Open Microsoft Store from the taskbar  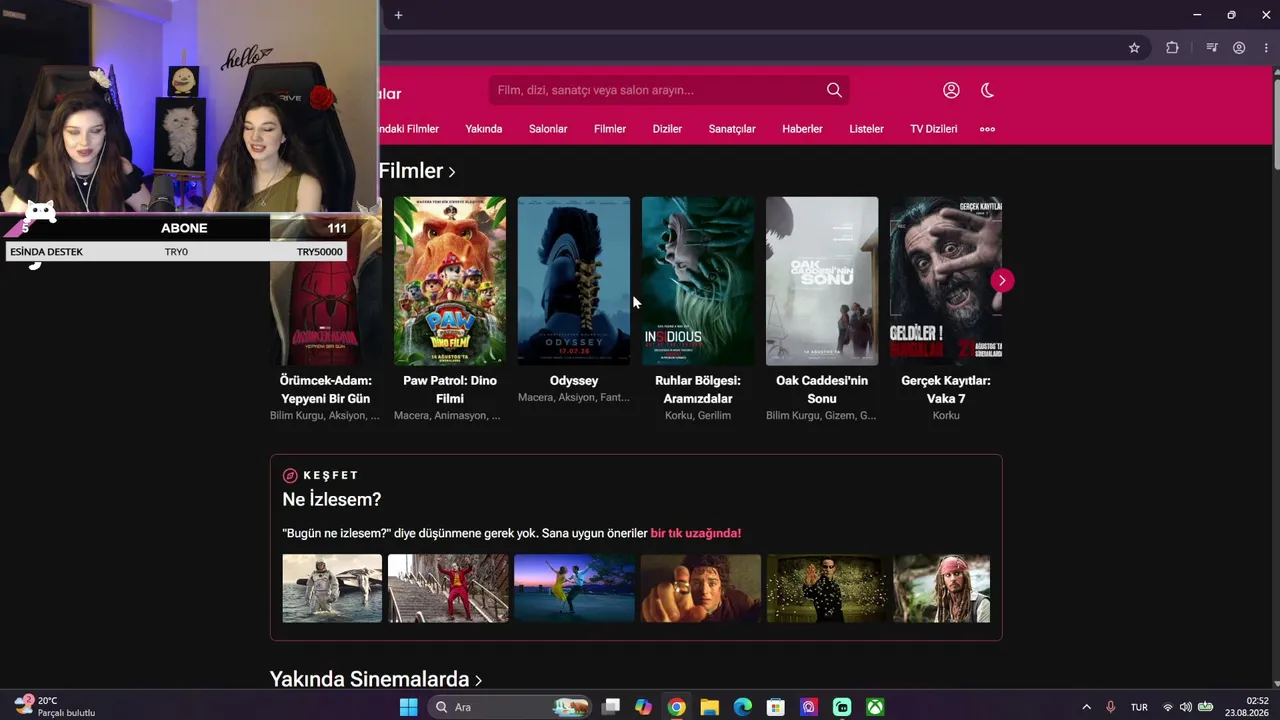tap(776, 707)
